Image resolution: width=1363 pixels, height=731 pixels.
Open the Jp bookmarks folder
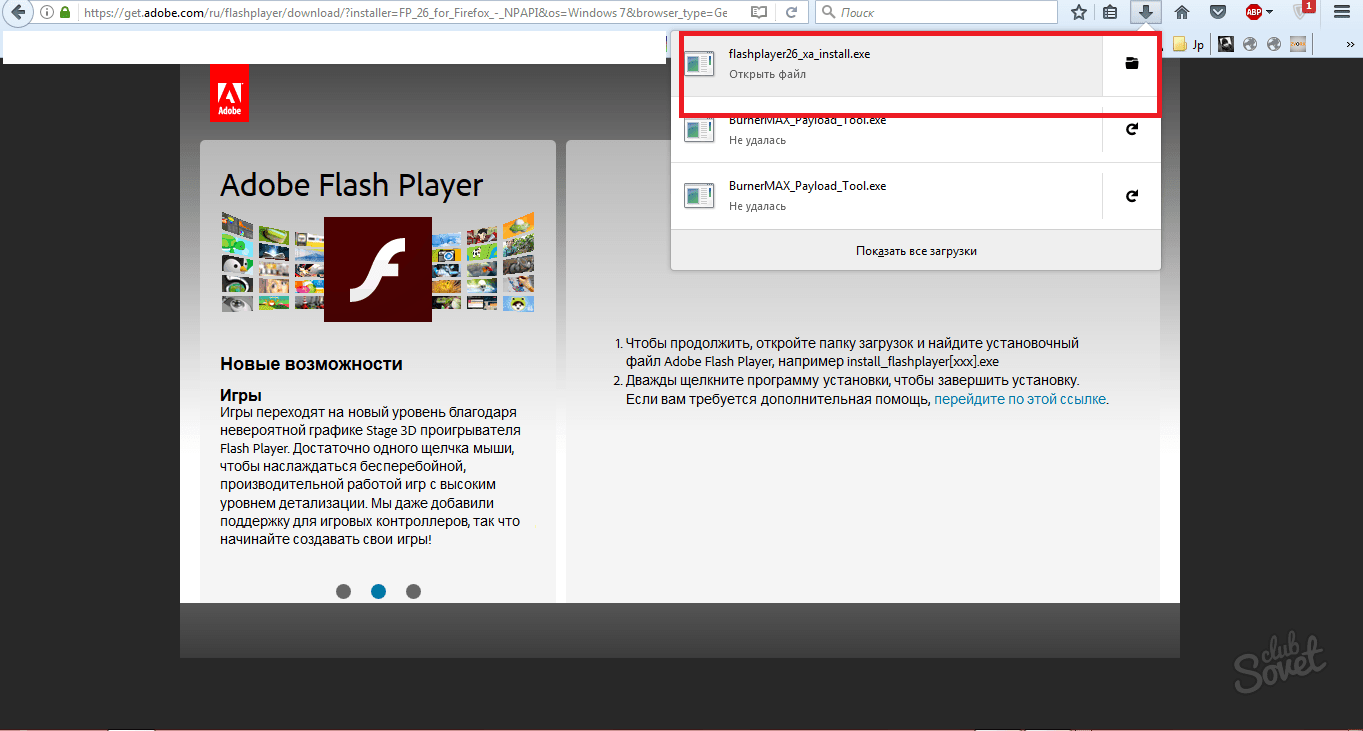tap(1189, 44)
